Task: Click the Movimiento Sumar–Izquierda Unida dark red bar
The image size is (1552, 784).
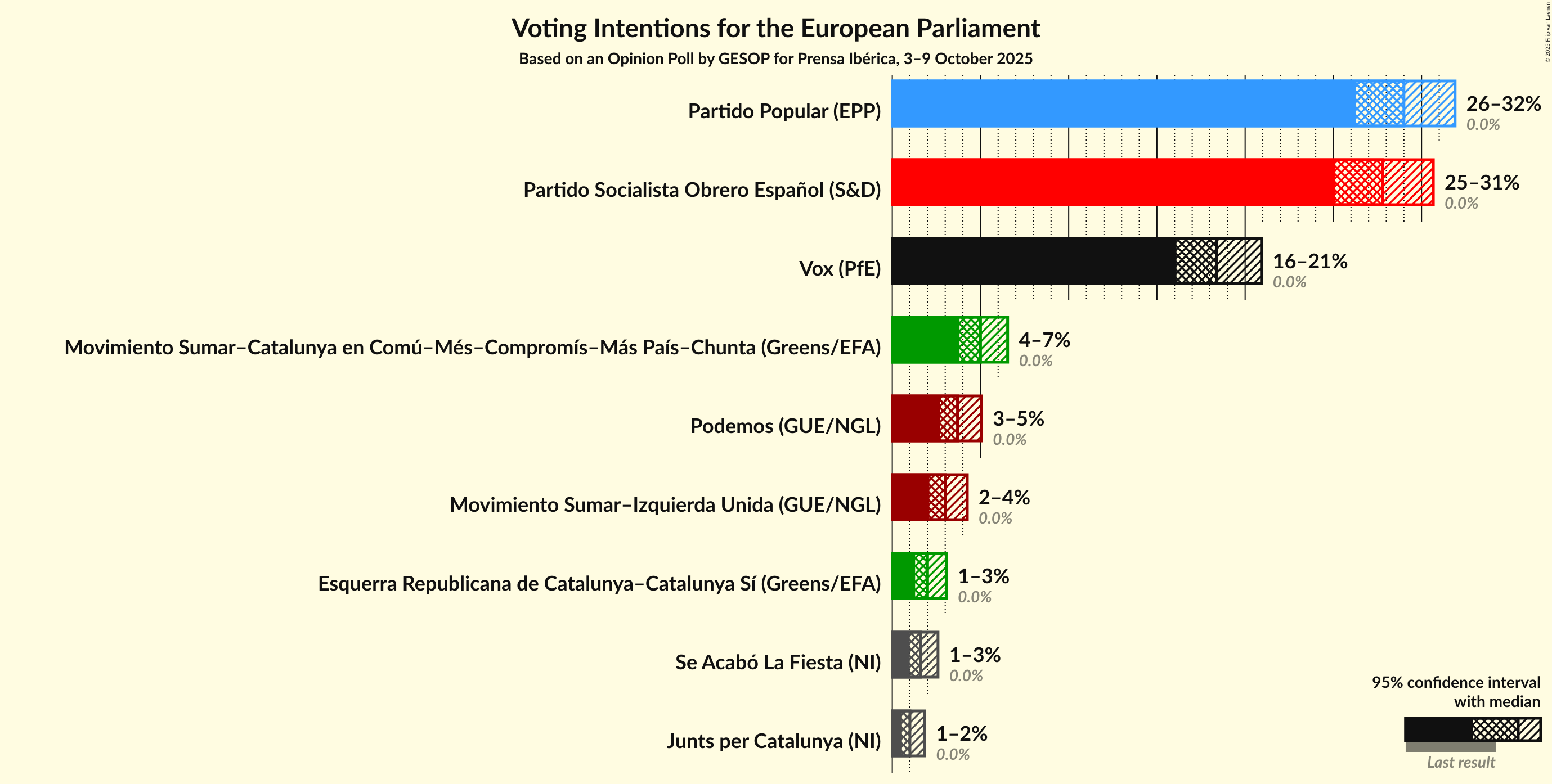Action: point(910,497)
